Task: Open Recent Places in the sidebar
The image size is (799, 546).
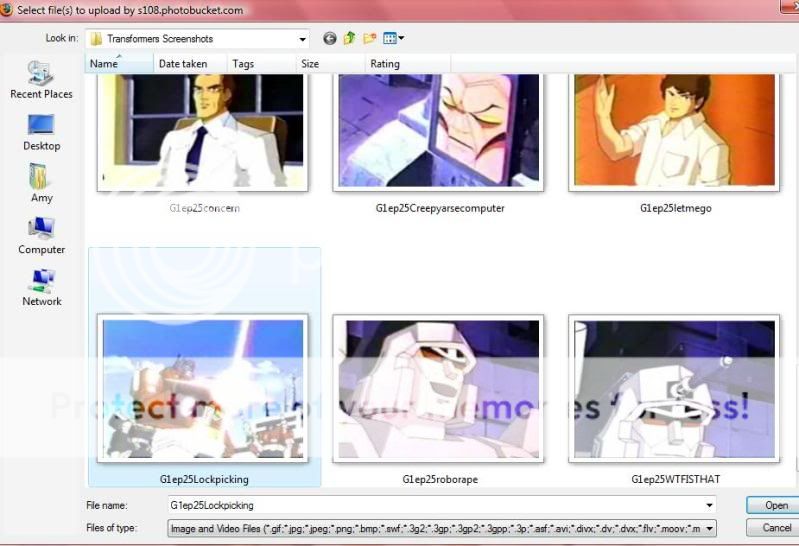Action: click(x=41, y=80)
